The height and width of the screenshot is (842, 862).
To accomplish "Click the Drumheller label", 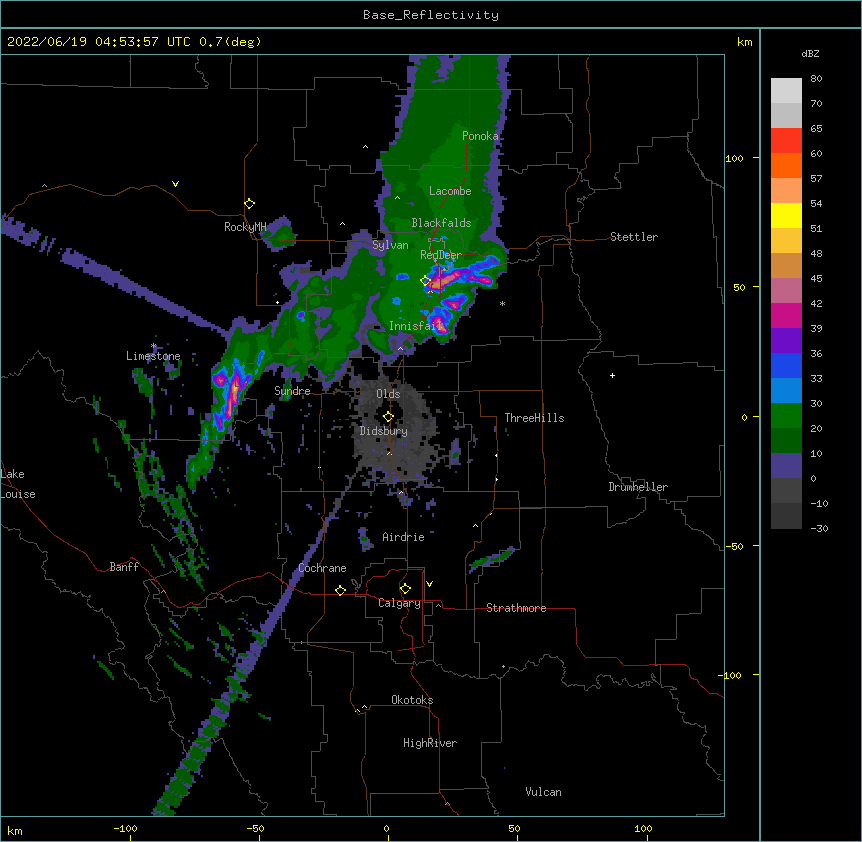I will coord(638,487).
